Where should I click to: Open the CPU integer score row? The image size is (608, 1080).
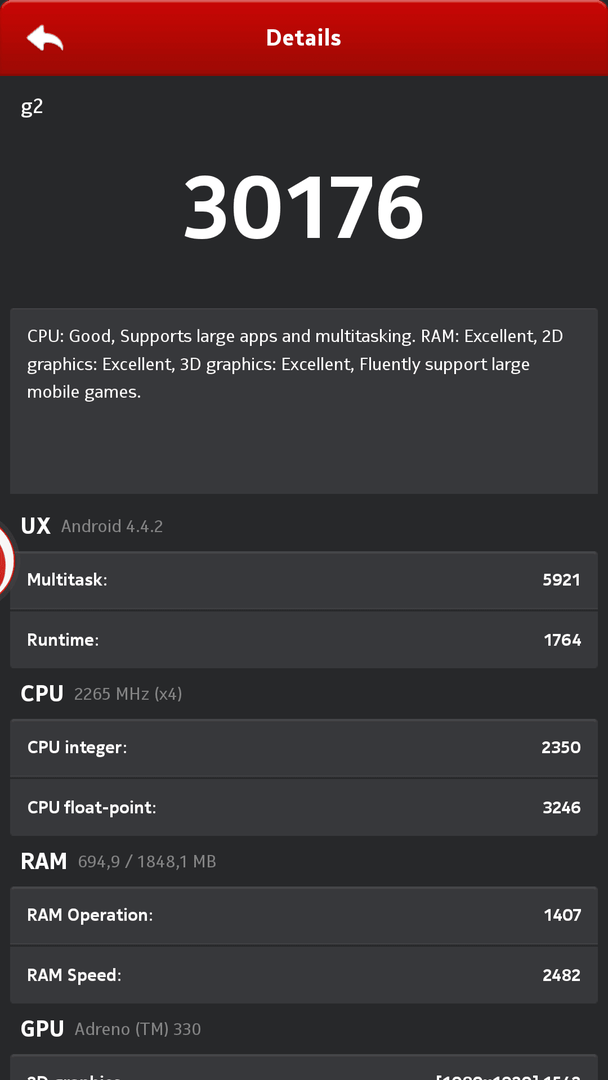pos(303,747)
